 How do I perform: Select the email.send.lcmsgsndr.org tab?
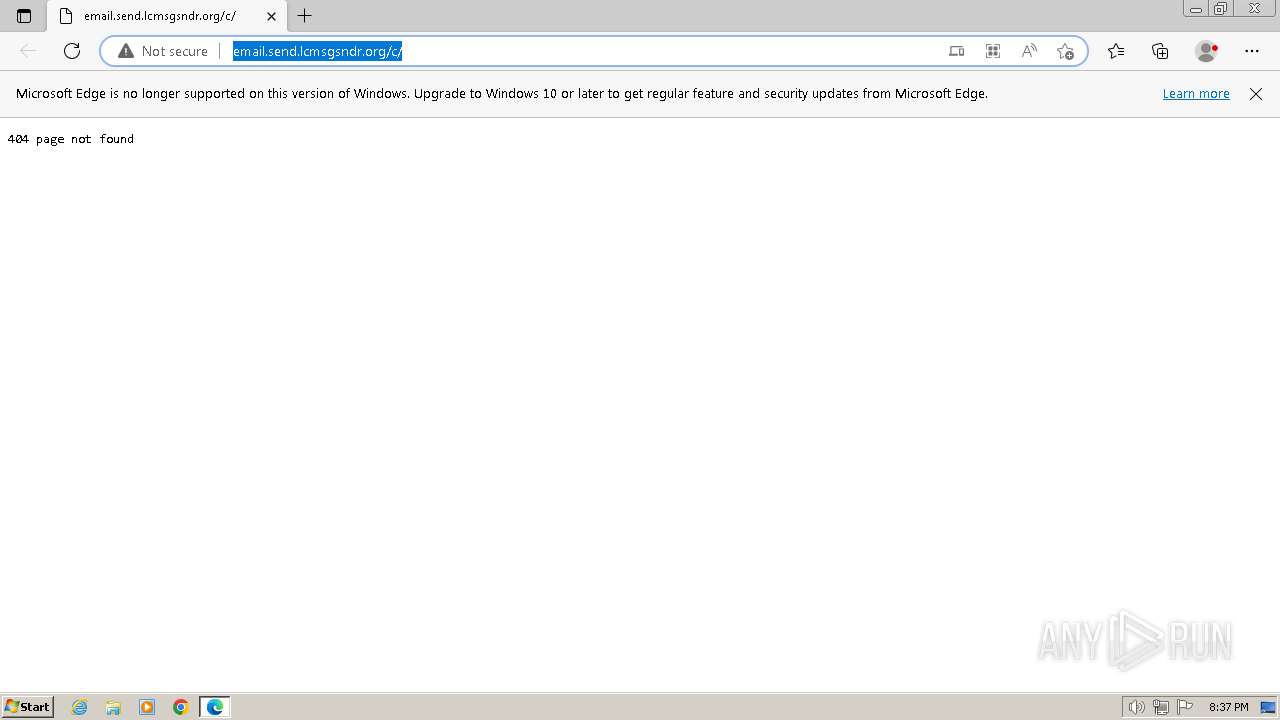[166, 16]
